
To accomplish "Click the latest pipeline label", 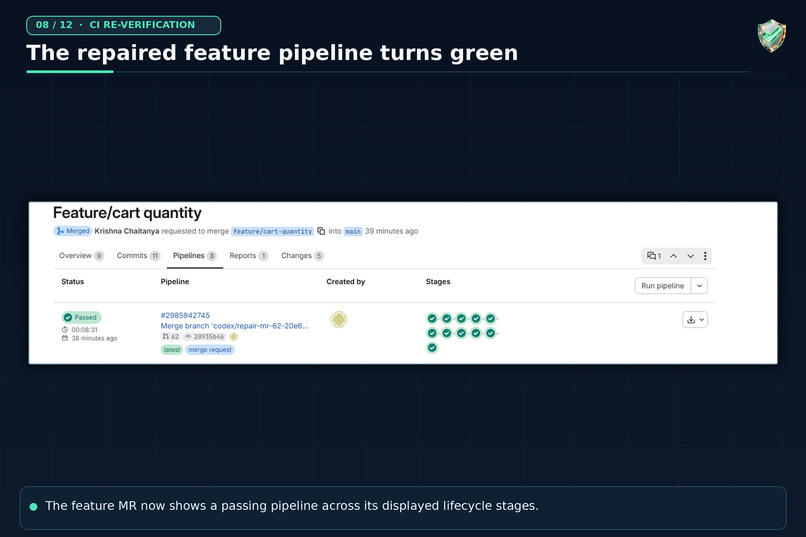I will [172, 350].
